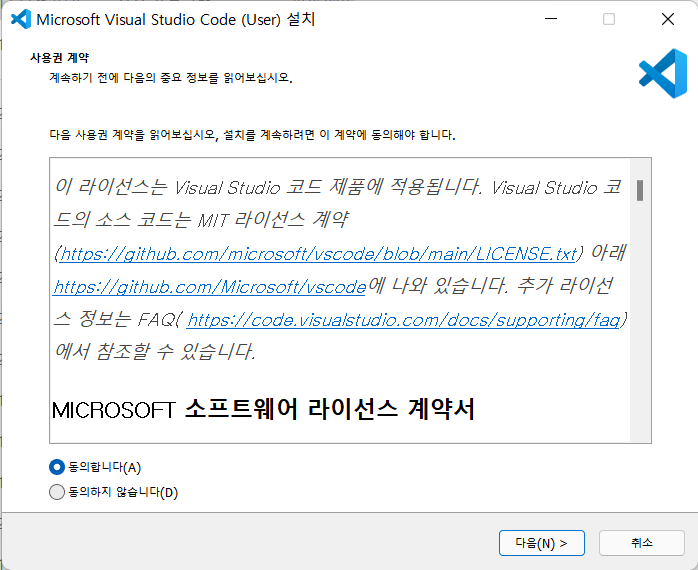
Task: Close the installer window
Action: 668,19
